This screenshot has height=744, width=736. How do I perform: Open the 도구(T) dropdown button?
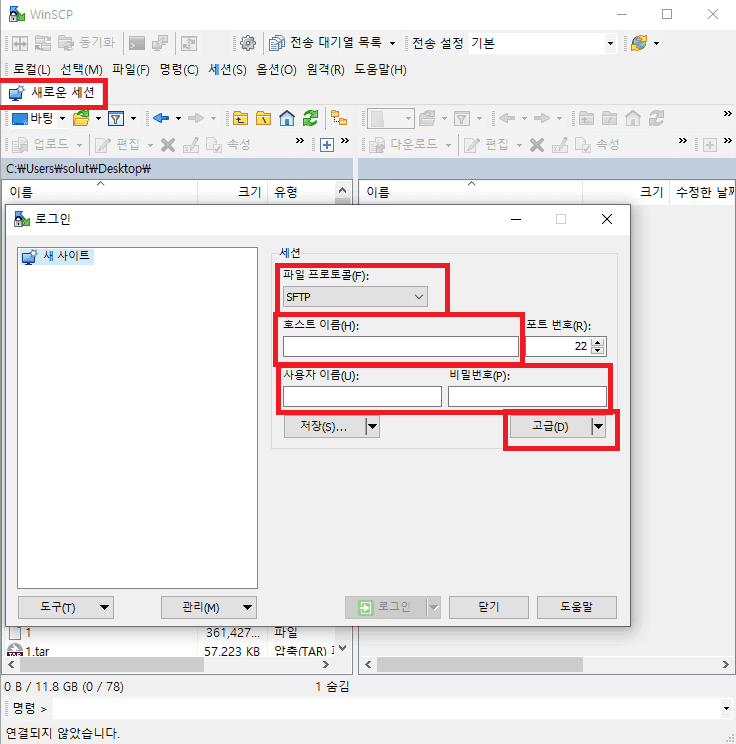point(66,607)
